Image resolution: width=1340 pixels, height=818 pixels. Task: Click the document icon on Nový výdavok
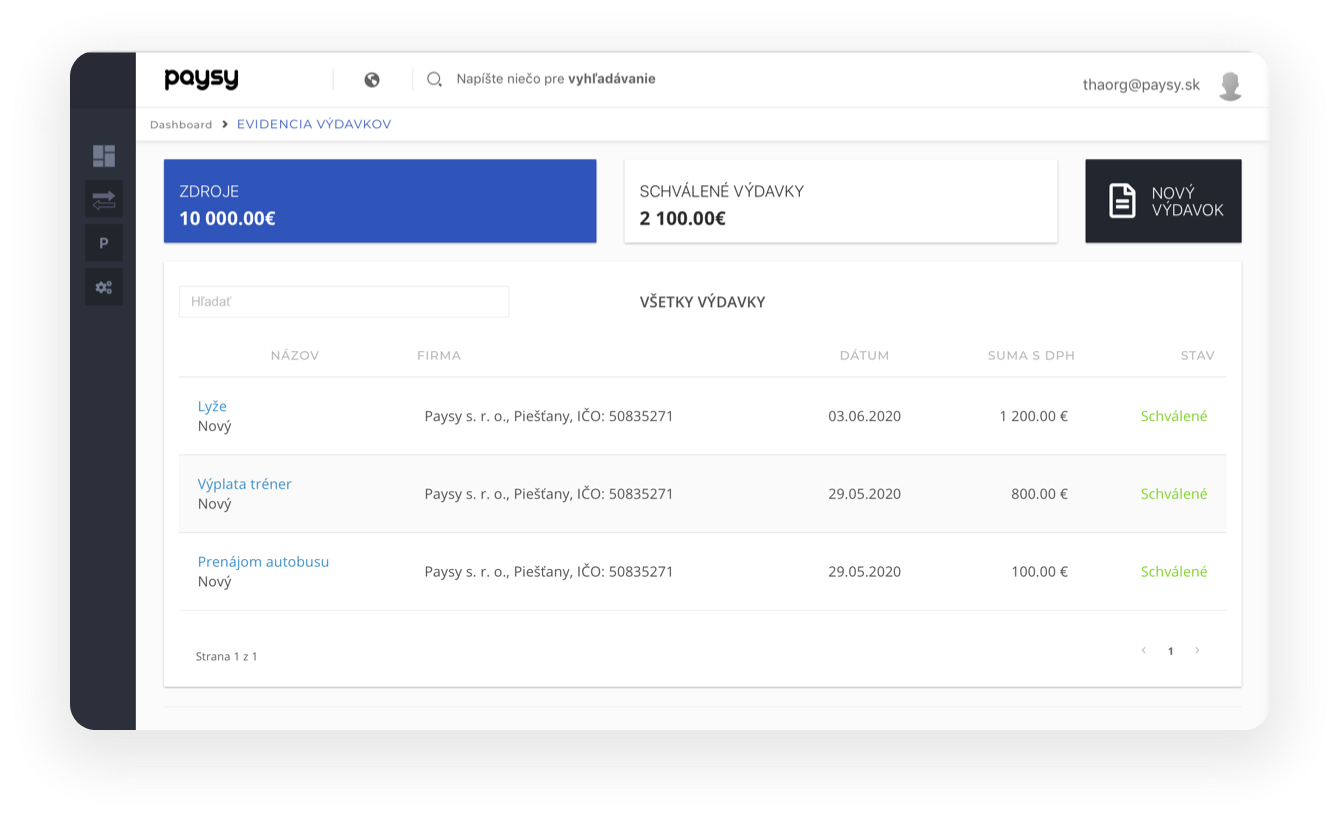click(x=1122, y=201)
